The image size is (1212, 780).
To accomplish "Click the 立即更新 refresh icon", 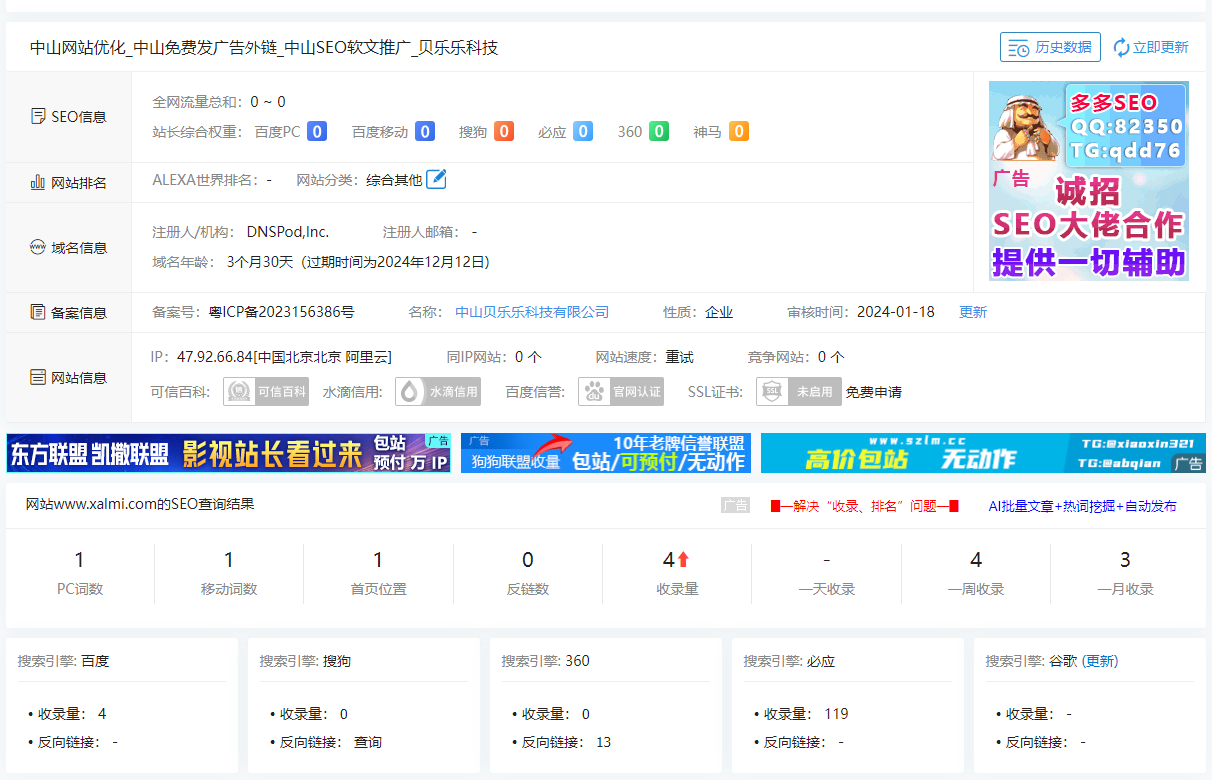I will click(1121, 47).
